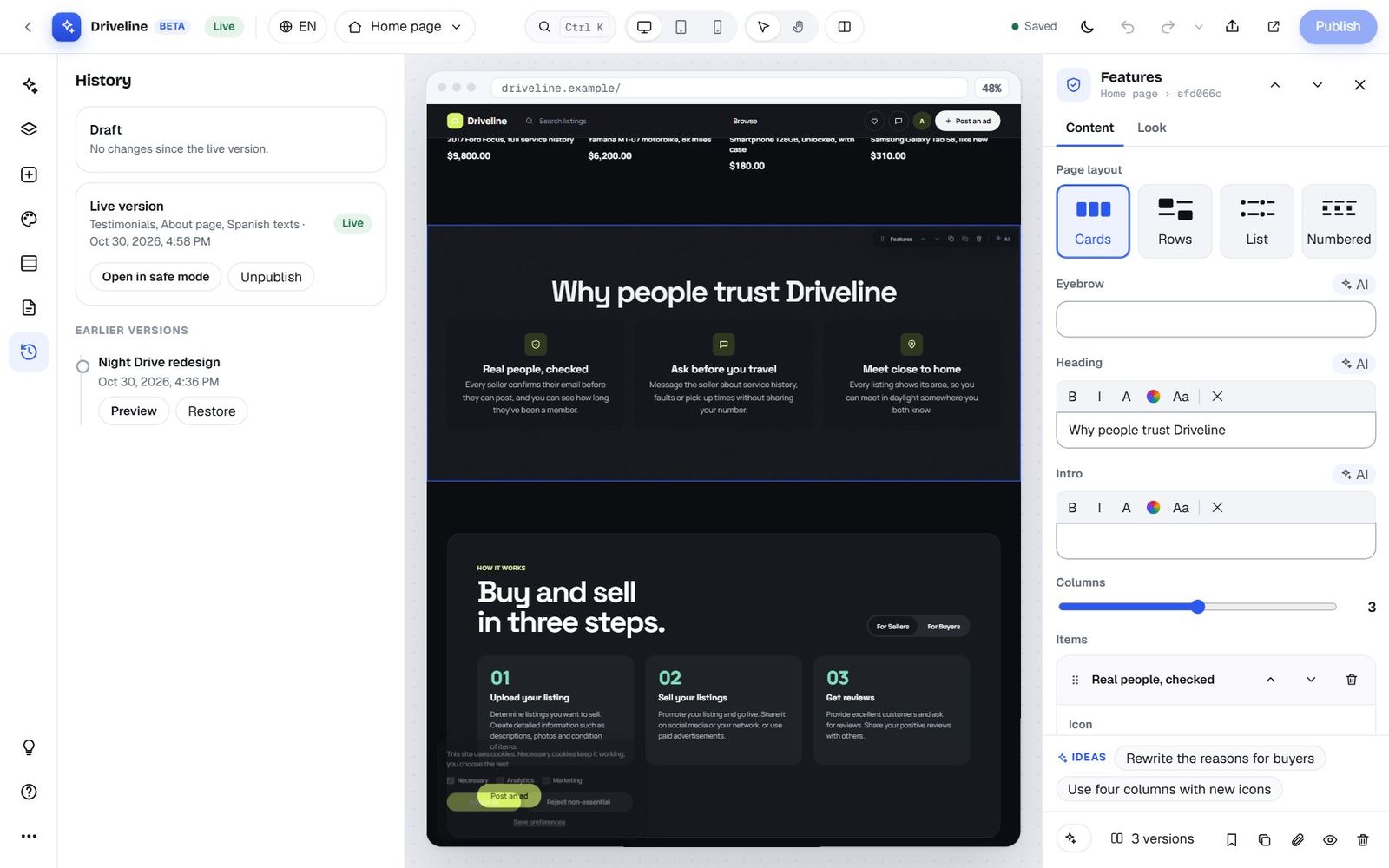The height and width of the screenshot is (868, 1389).
Task: Select the hand pan tool
Action: [x=798, y=27]
